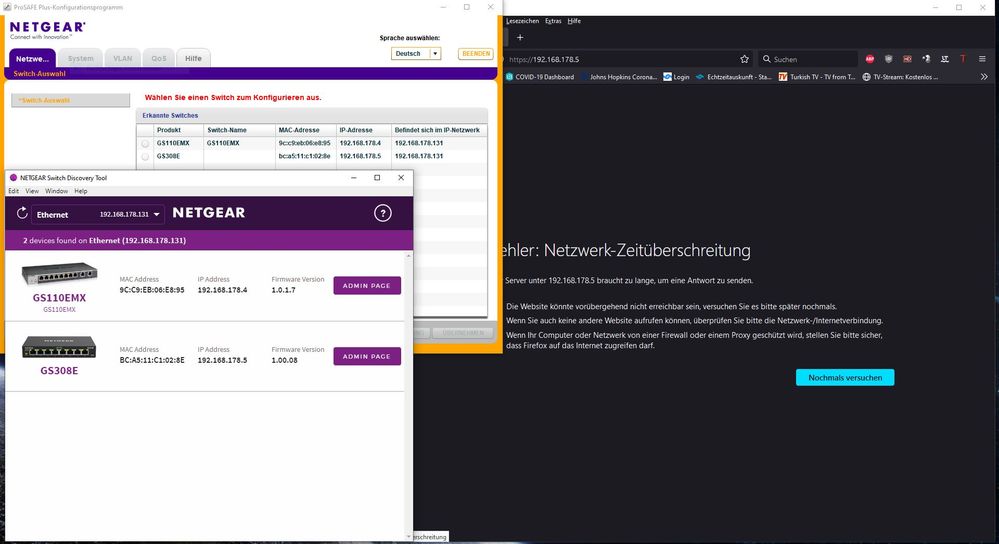Open ADMIN PAGE for GS110EMX
The image size is (999, 544).
point(367,285)
